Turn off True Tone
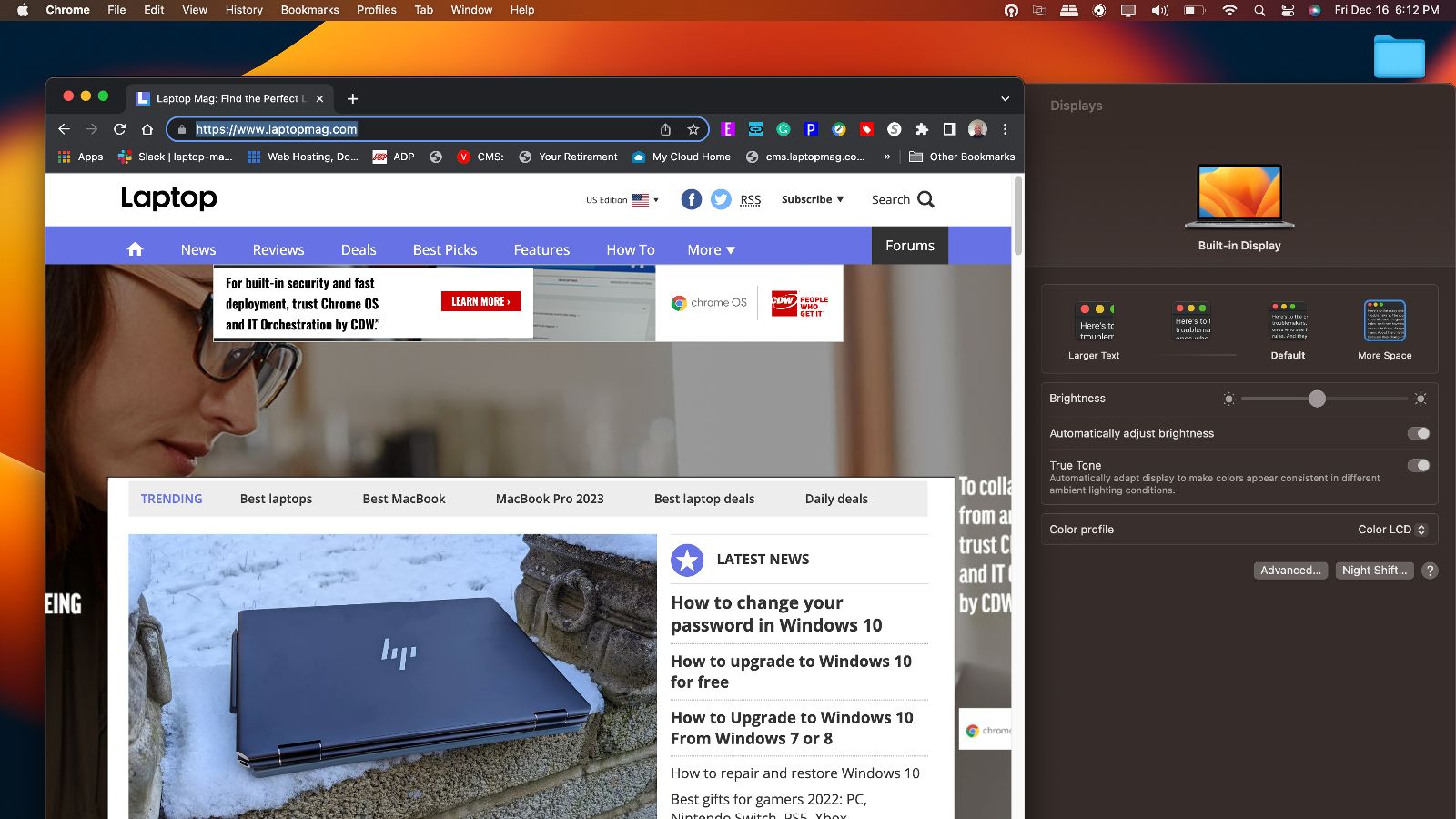Screen dimensions: 1456x819 (1417, 465)
